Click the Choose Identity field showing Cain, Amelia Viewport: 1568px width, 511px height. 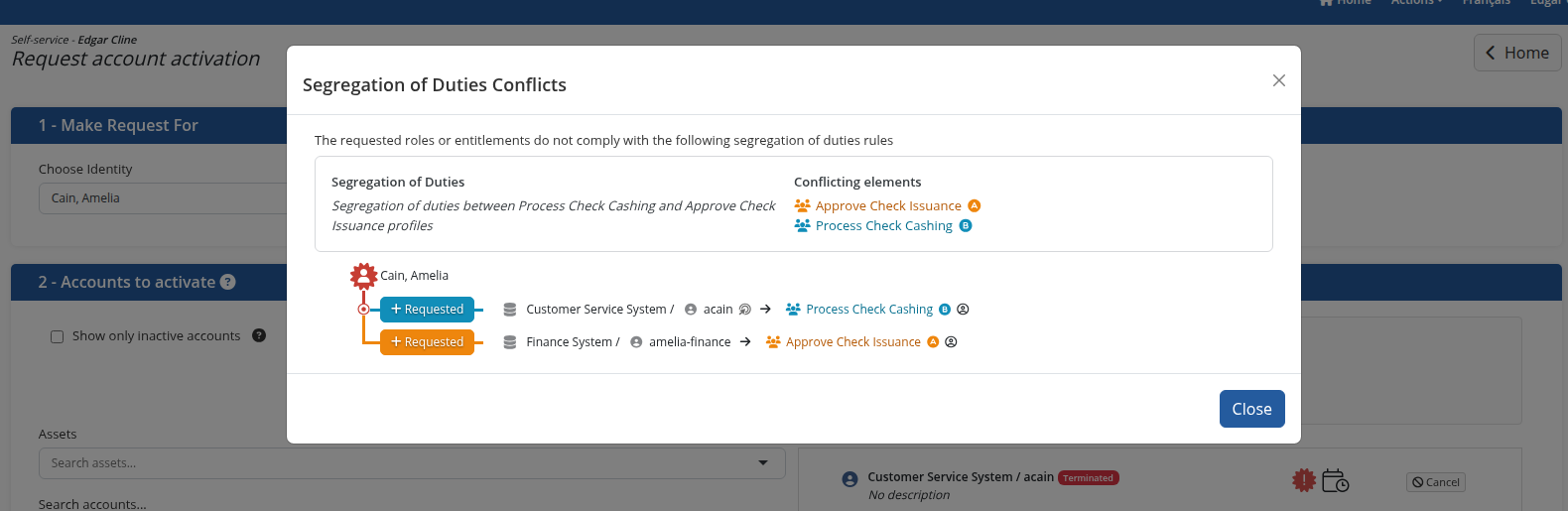pos(164,198)
